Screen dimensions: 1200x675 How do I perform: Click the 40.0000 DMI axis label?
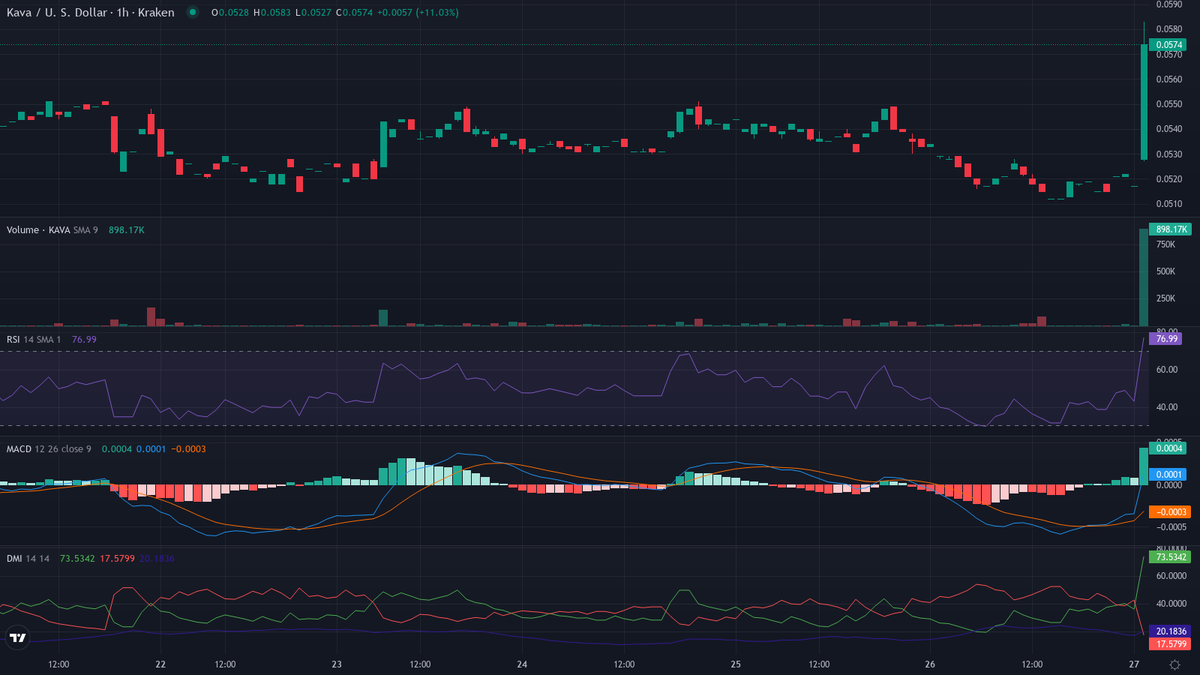[x=1172, y=604]
